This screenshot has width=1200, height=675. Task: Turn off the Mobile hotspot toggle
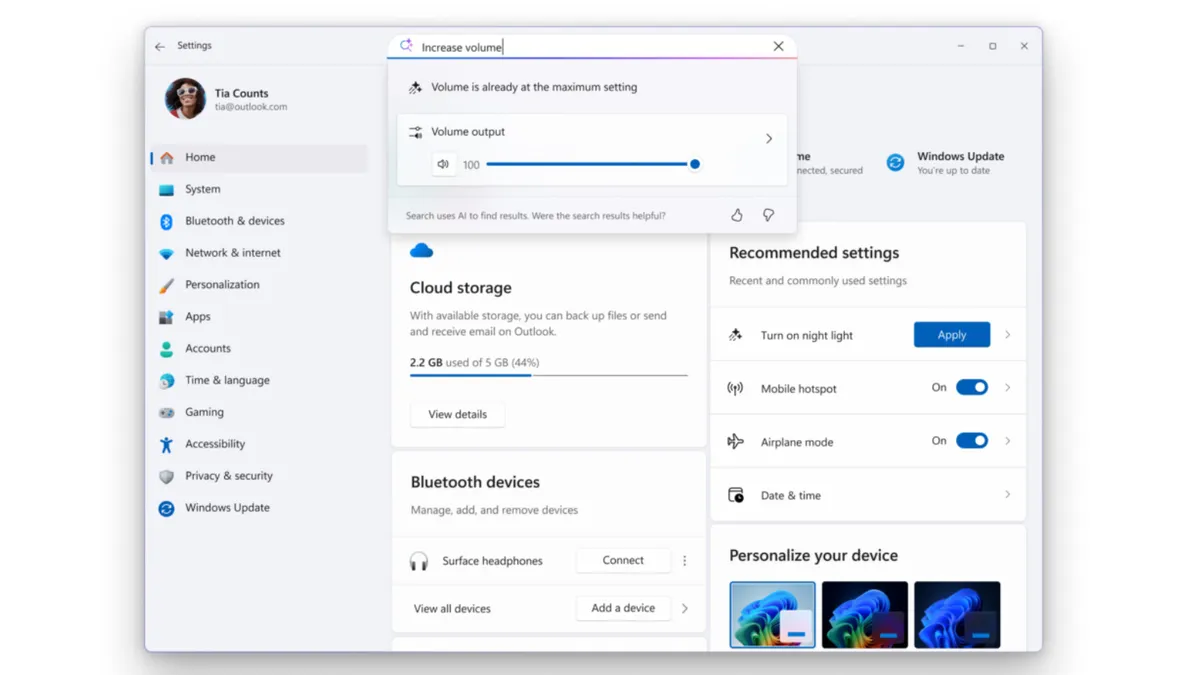click(x=970, y=388)
